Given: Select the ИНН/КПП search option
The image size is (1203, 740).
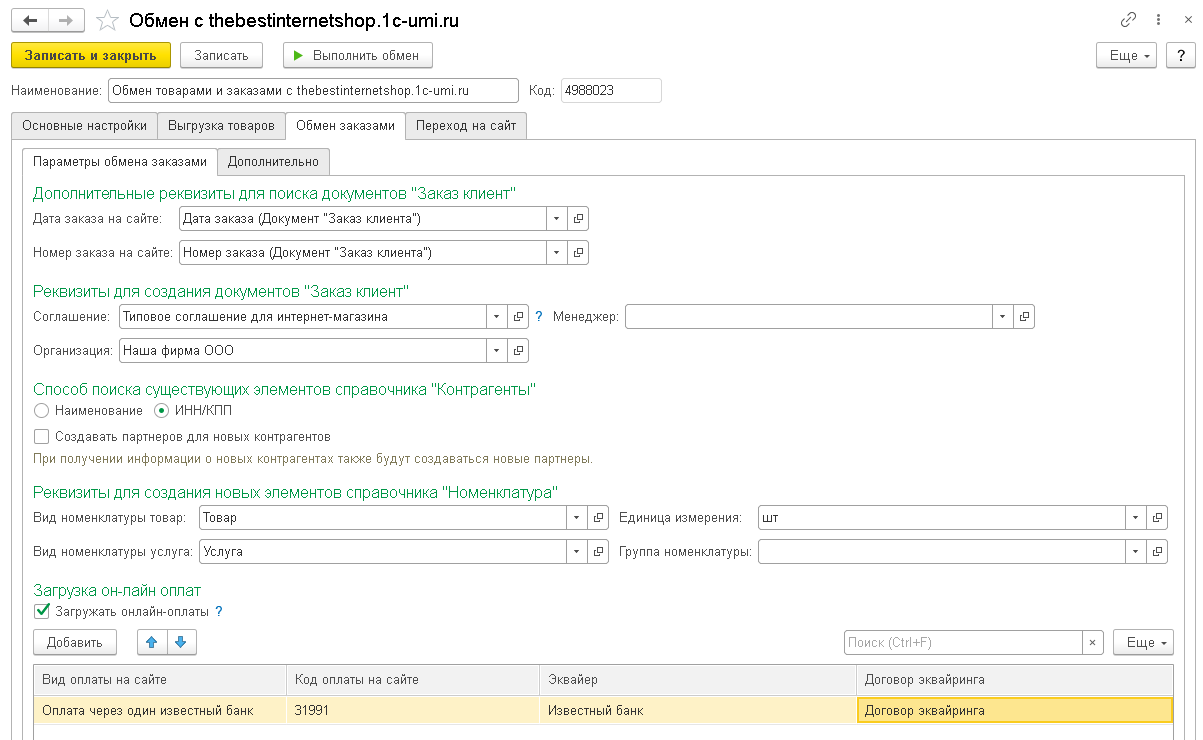Looking at the screenshot, I should (160, 410).
